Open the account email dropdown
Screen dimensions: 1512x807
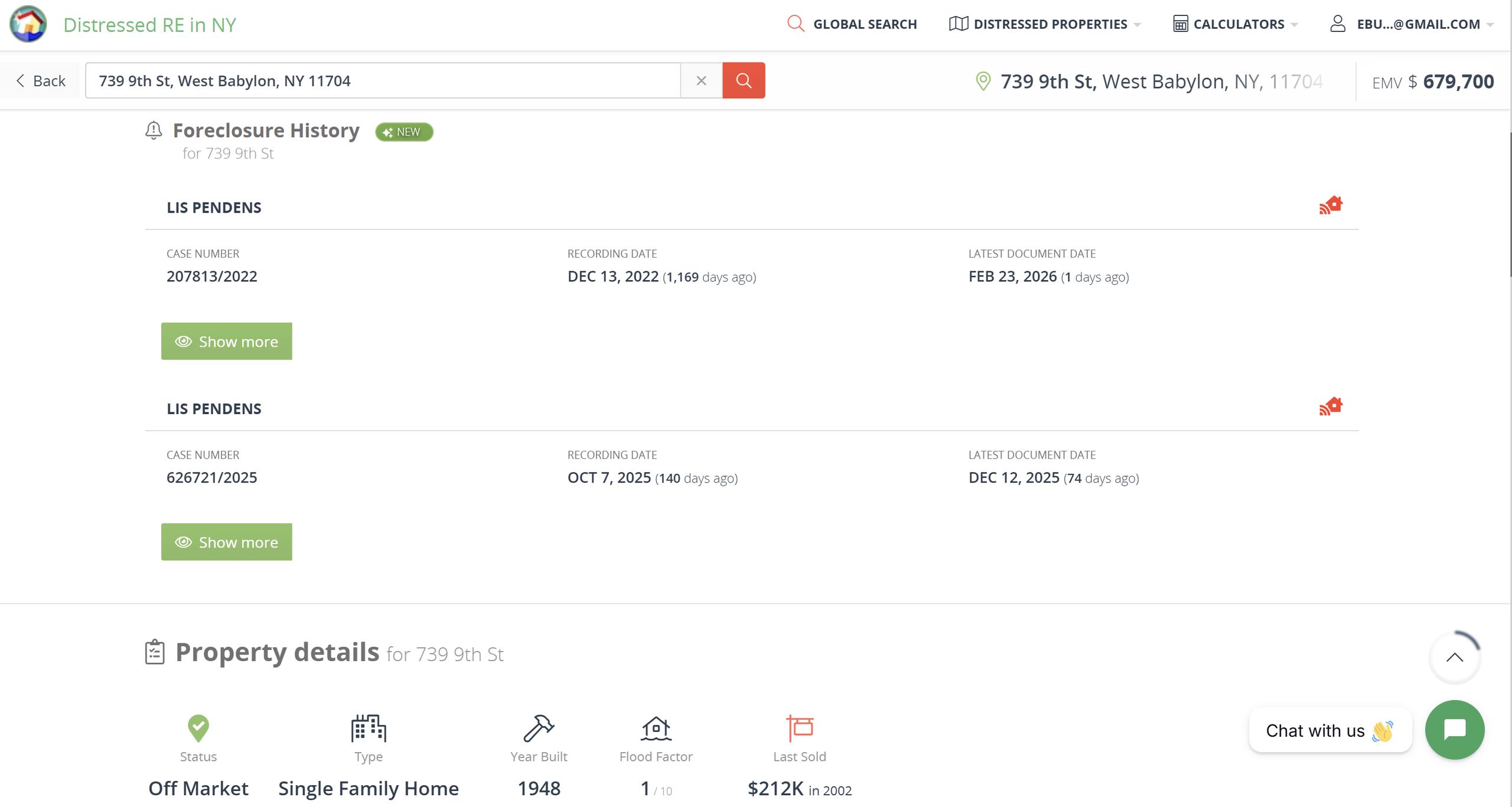click(1411, 24)
